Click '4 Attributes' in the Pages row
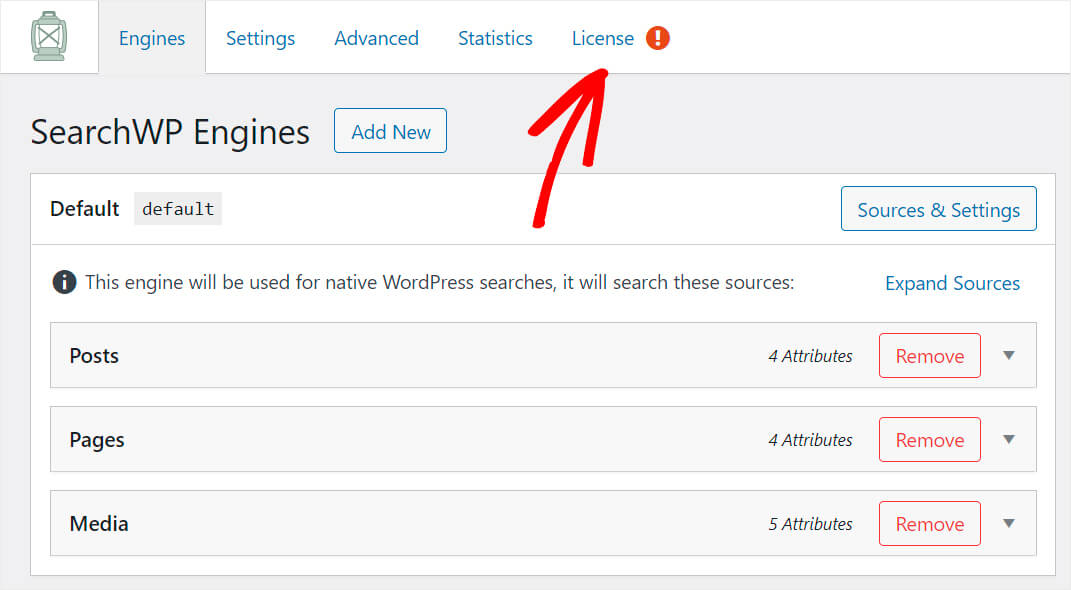The width and height of the screenshot is (1071, 590). tap(810, 440)
